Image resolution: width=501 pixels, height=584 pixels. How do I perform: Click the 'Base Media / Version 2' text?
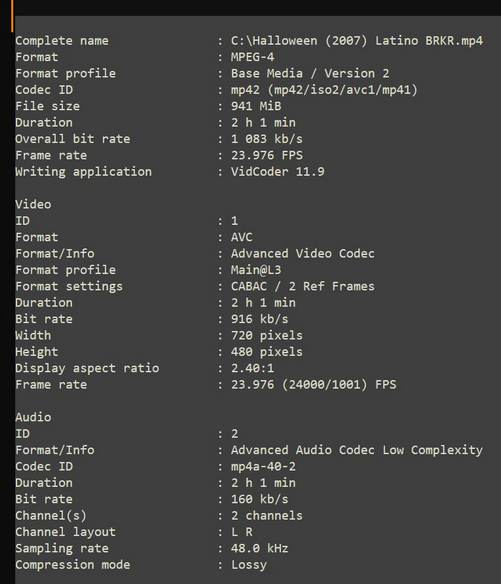click(310, 73)
